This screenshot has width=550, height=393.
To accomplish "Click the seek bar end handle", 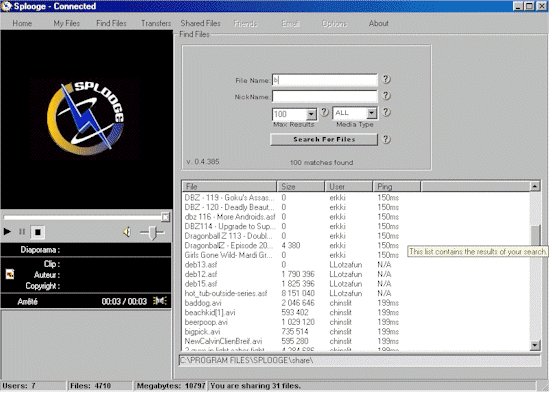I will (x=166, y=217).
